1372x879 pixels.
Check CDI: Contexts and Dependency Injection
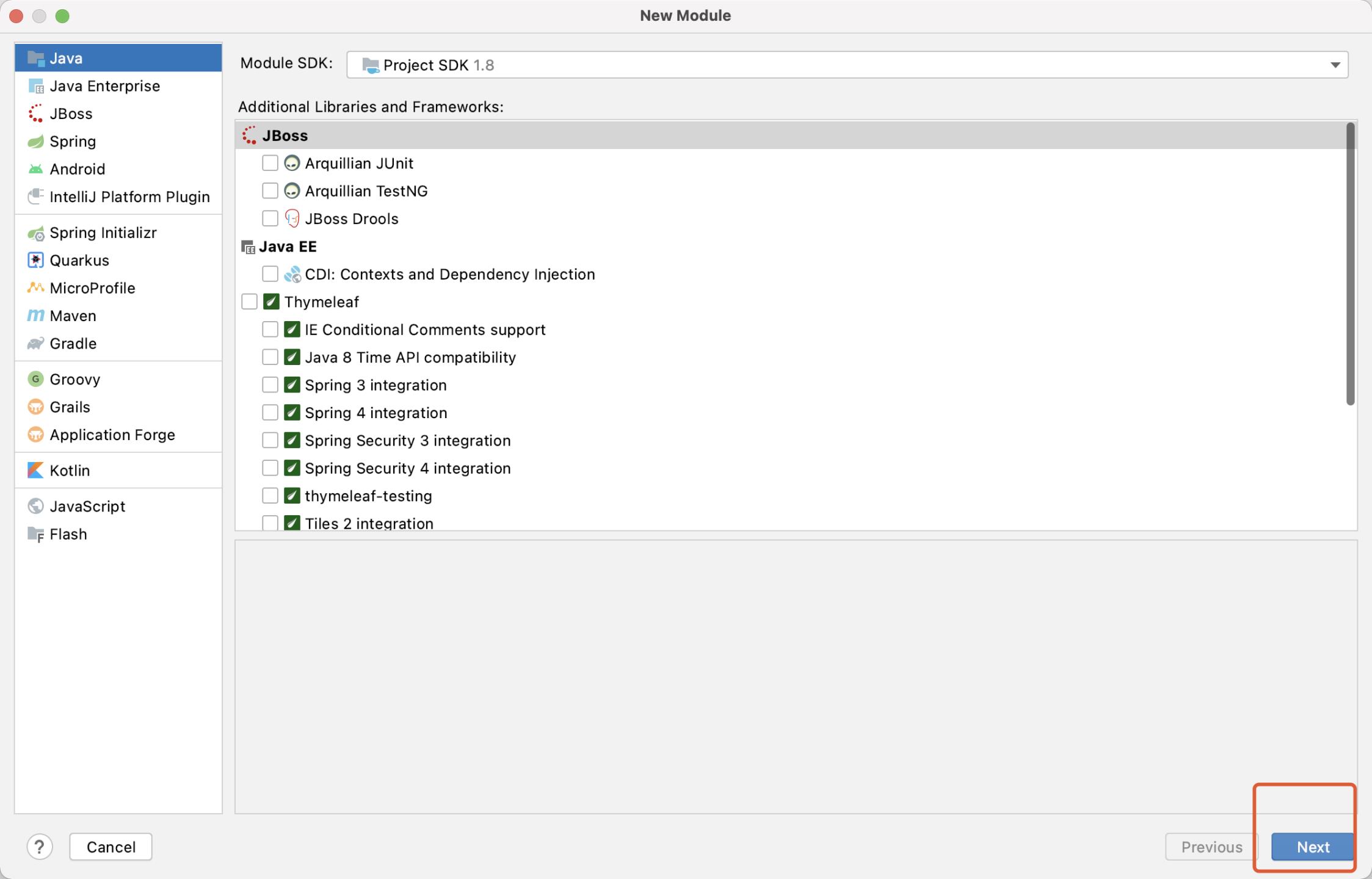point(270,274)
